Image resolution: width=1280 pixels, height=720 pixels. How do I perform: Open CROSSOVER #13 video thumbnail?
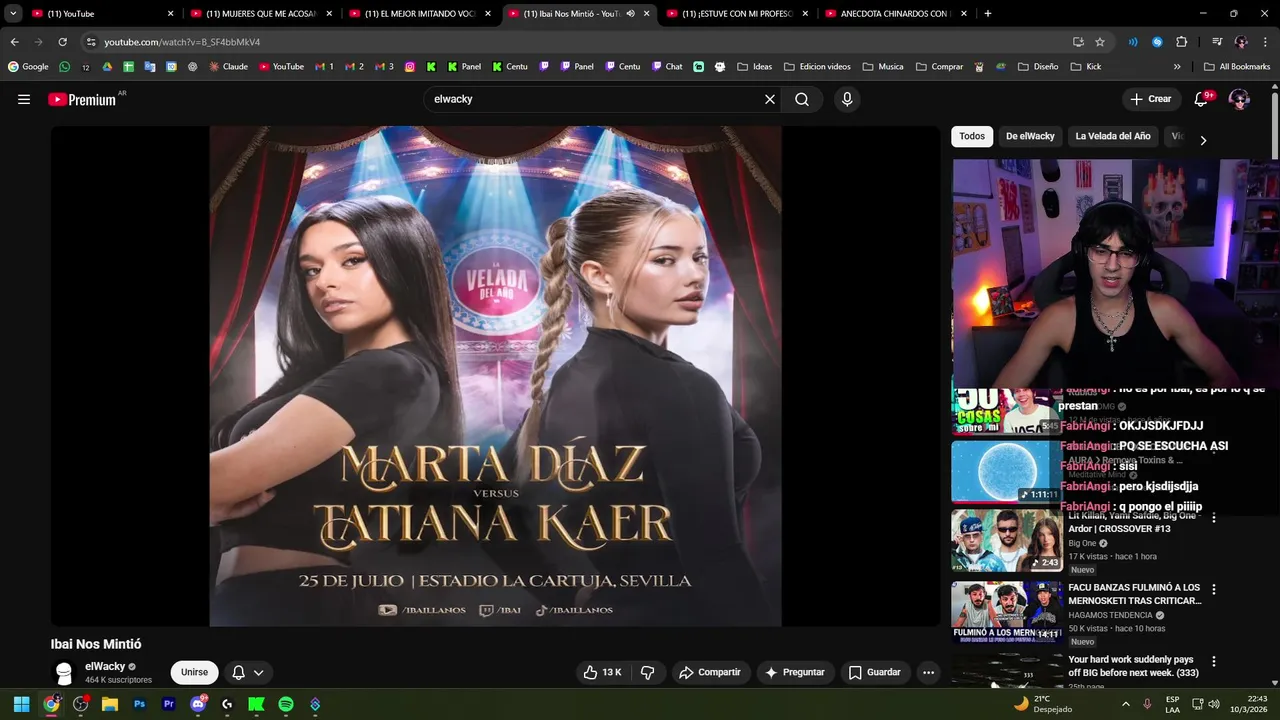coord(1006,540)
